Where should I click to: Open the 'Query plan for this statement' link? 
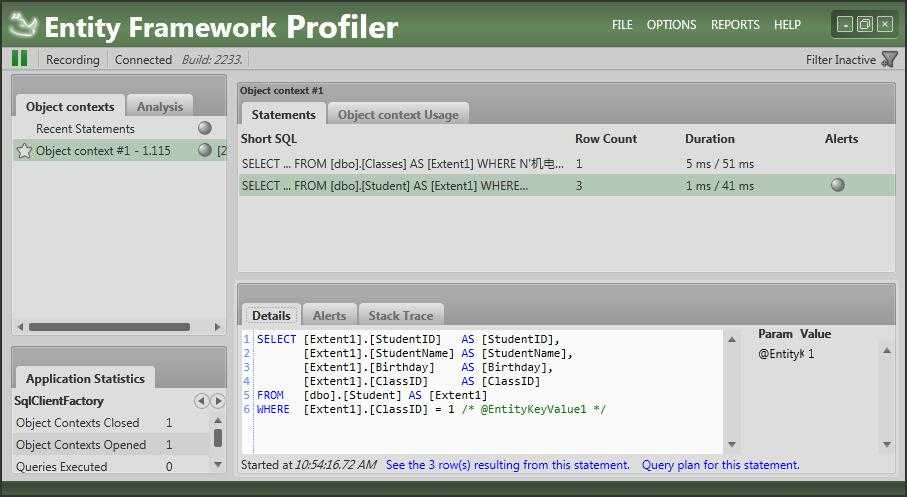click(x=721, y=465)
